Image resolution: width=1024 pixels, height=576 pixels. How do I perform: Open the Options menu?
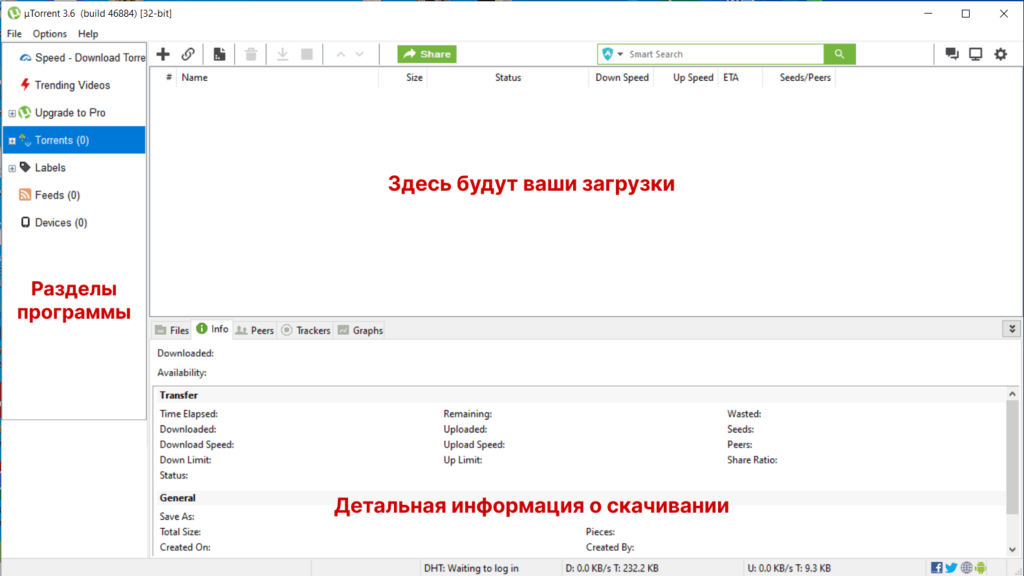(x=49, y=34)
